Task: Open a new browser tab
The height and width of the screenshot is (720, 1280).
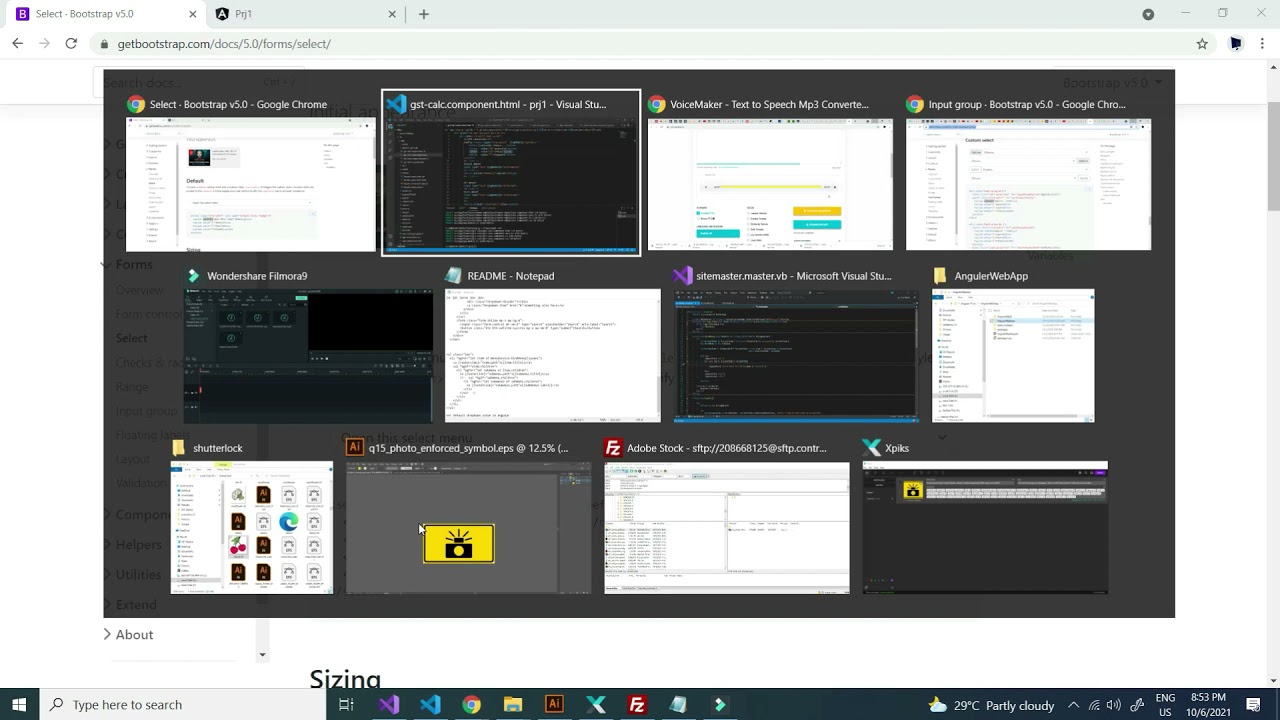Action: (424, 14)
